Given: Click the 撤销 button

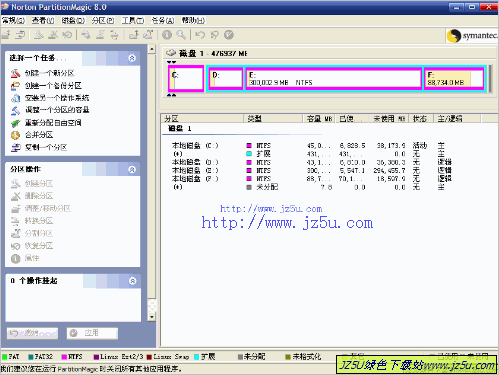Looking at the screenshot, I should point(32,333).
